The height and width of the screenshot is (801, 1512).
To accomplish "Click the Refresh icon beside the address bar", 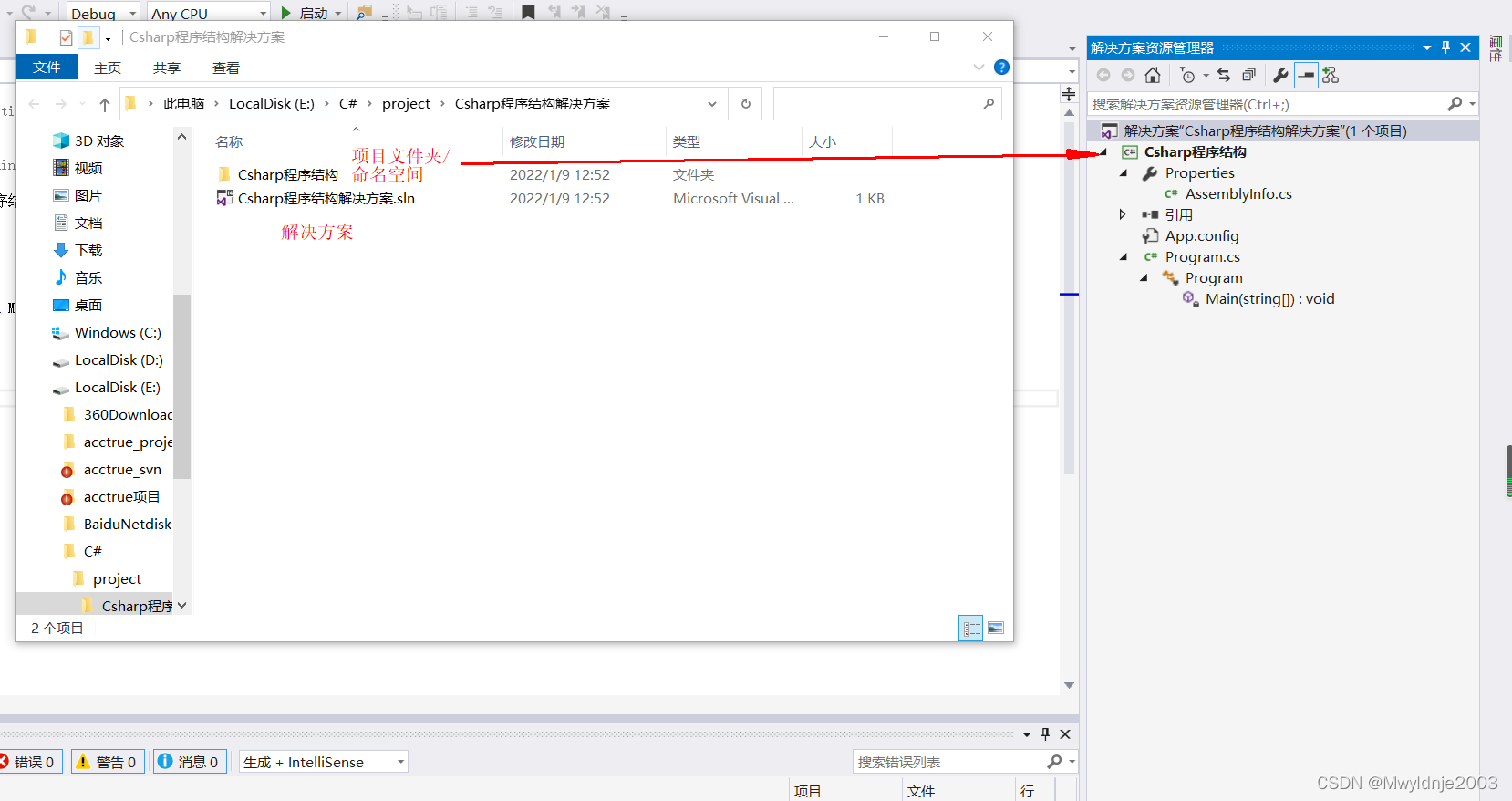I will (x=746, y=104).
